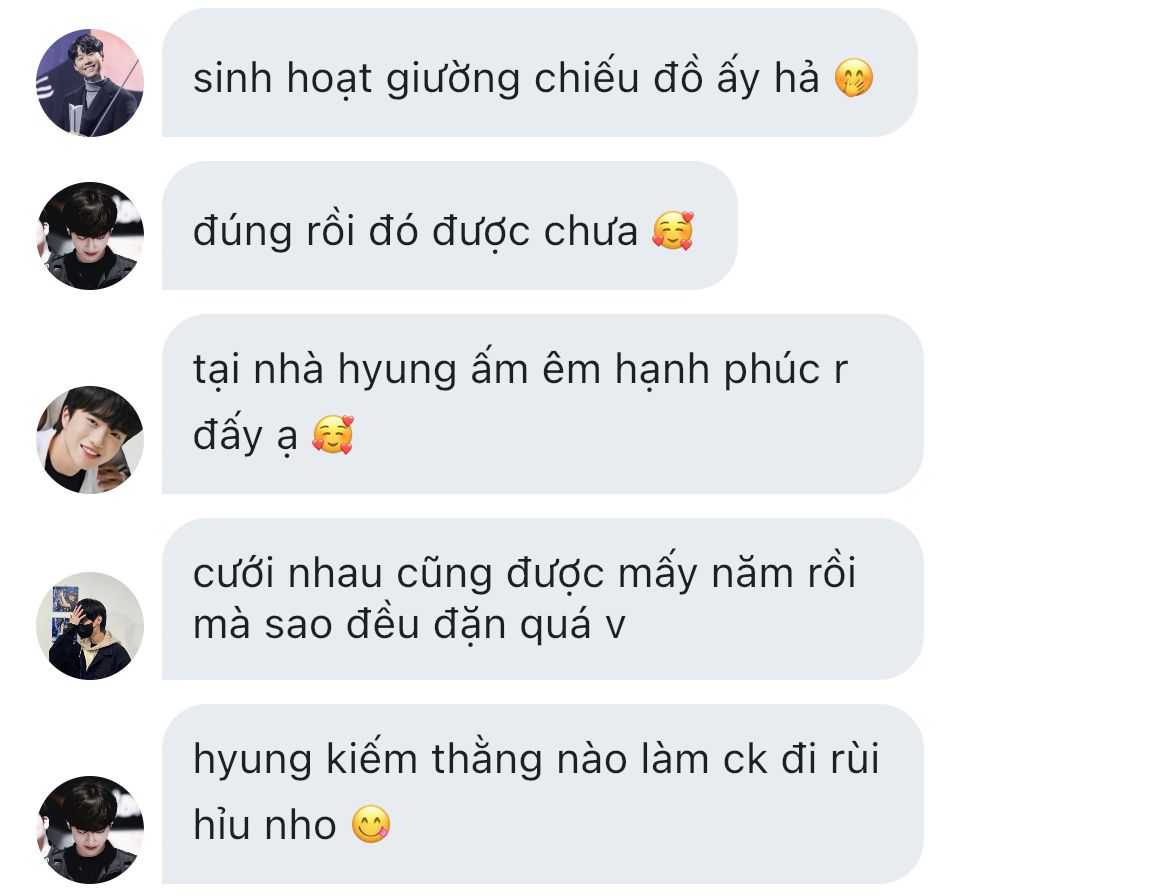Click the text "đấy ạ"
This screenshot has height=895, width=1170.
(245, 437)
